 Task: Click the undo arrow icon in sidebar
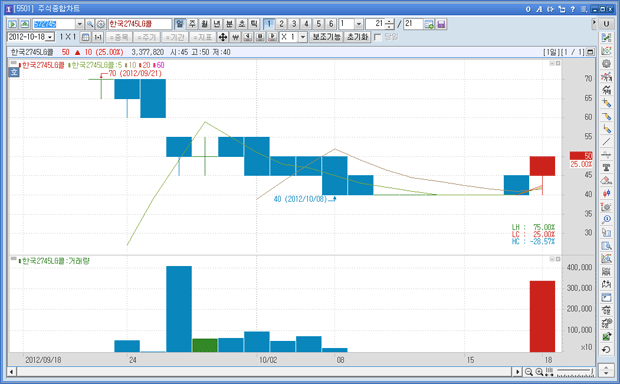tap(606, 350)
